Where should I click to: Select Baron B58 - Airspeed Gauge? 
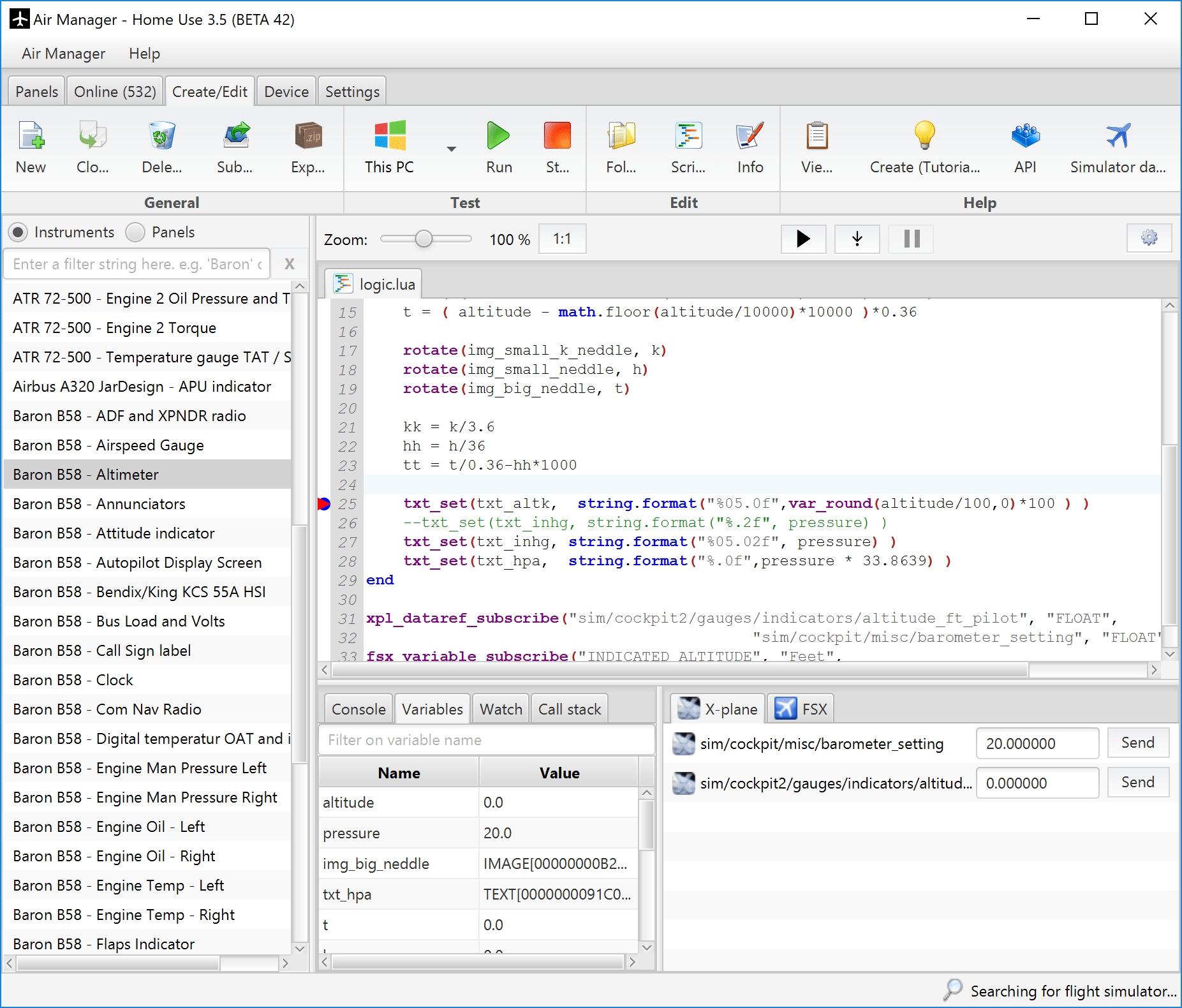tap(147, 445)
